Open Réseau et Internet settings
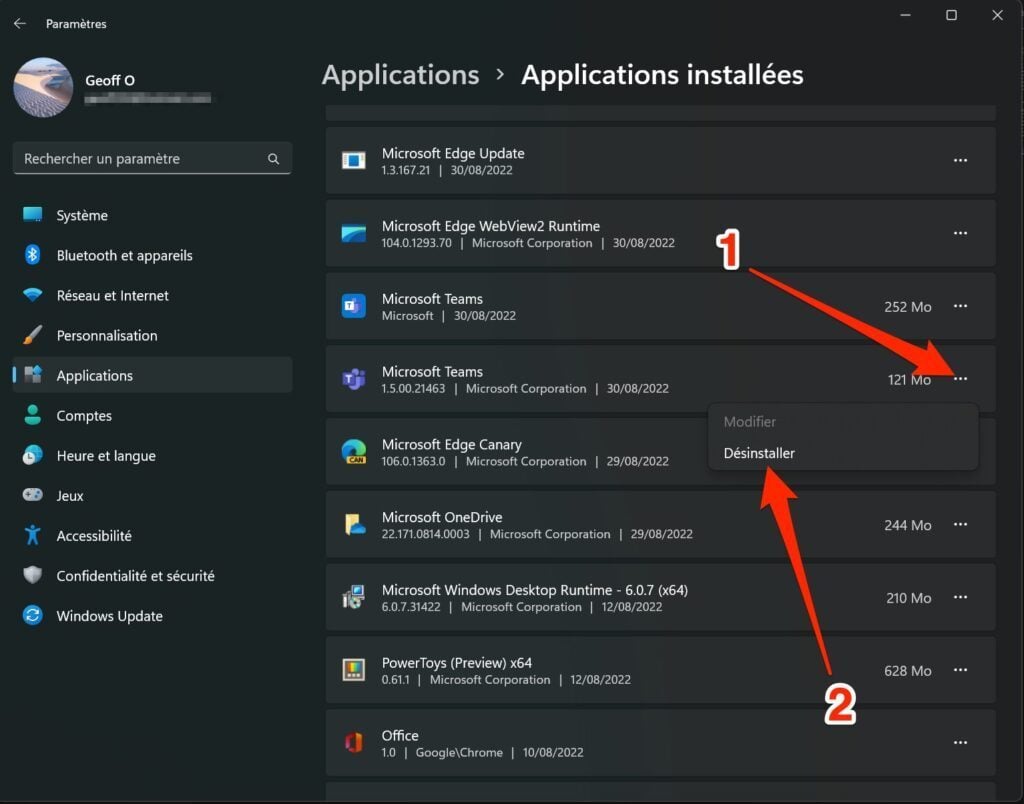The width and height of the screenshot is (1024, 804). (152, 295)
